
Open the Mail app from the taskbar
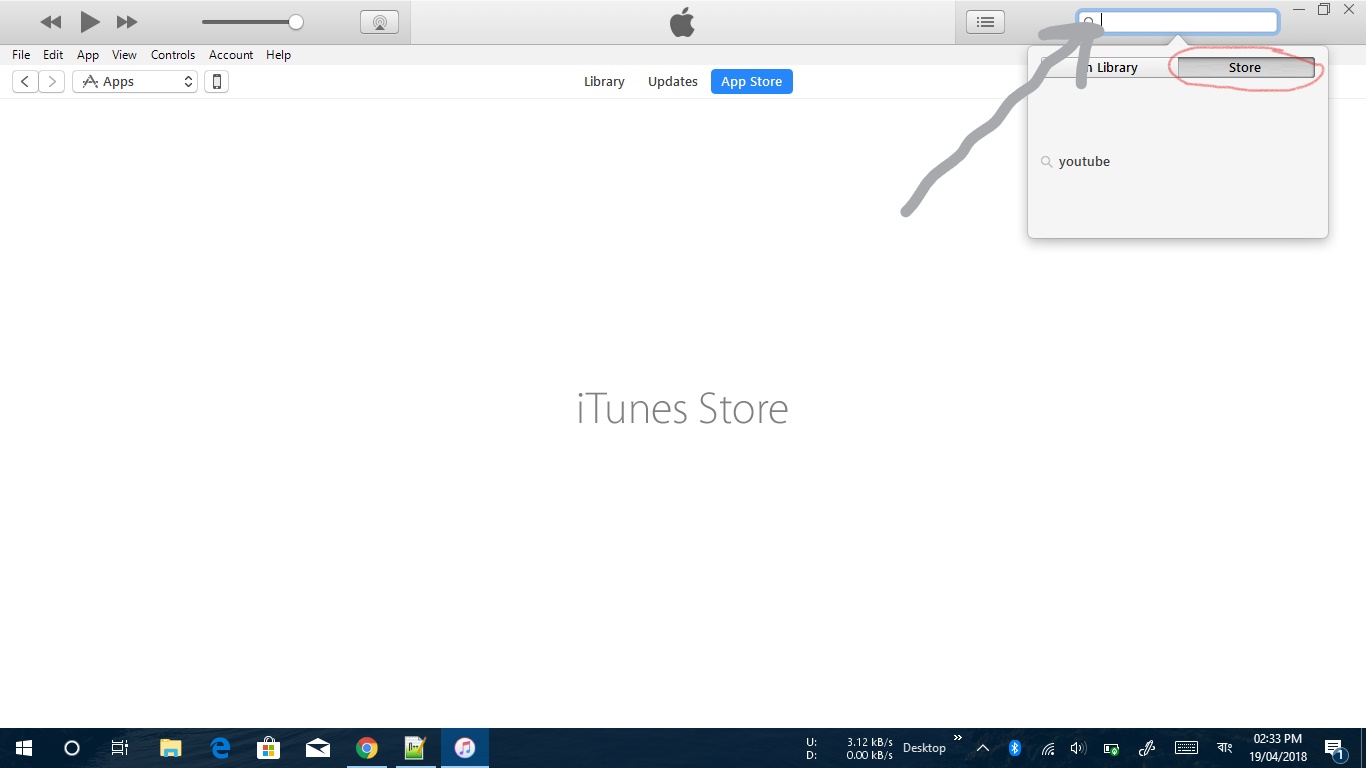pos(318,748)
